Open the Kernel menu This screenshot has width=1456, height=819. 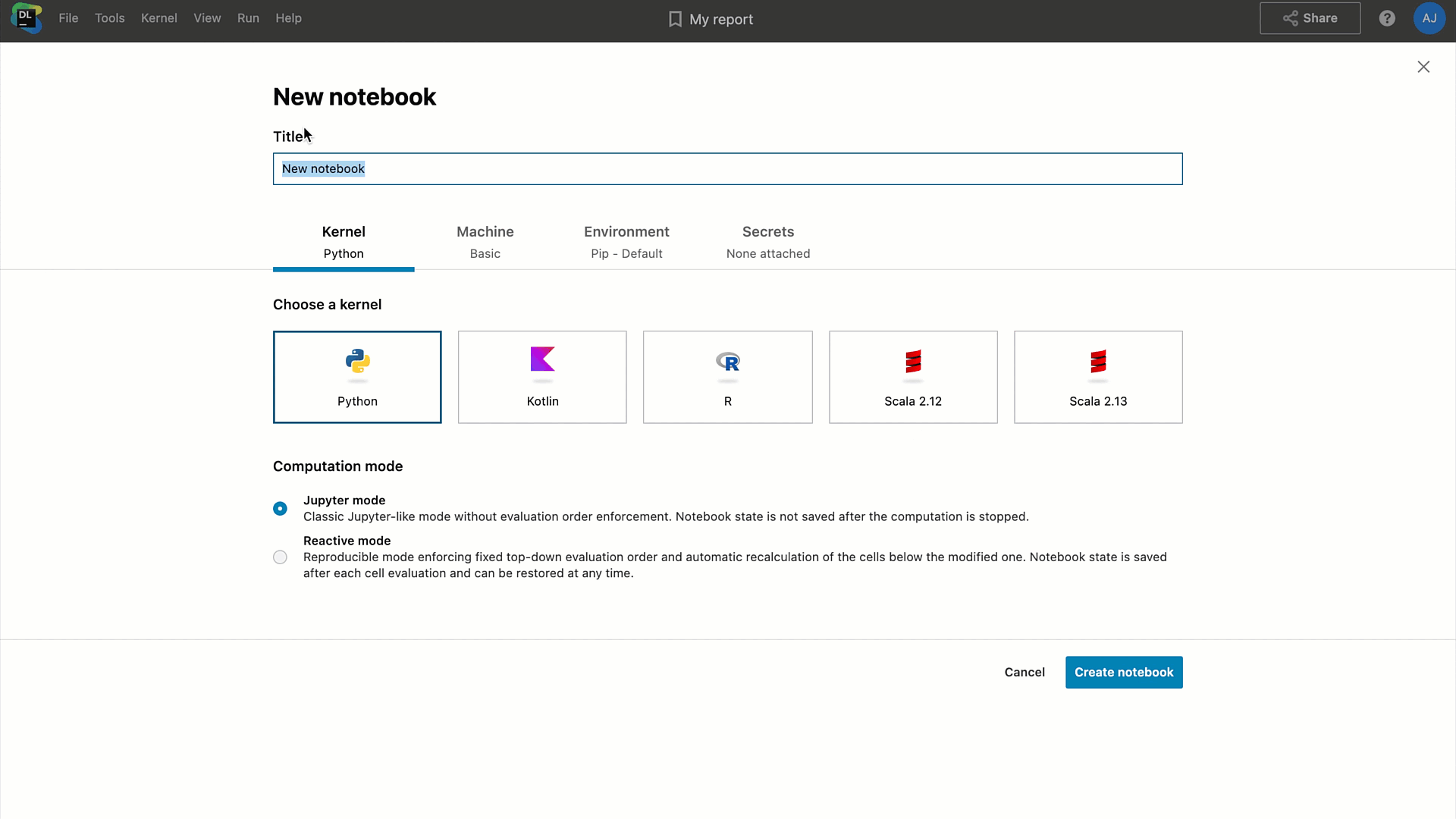pos(159,17)
